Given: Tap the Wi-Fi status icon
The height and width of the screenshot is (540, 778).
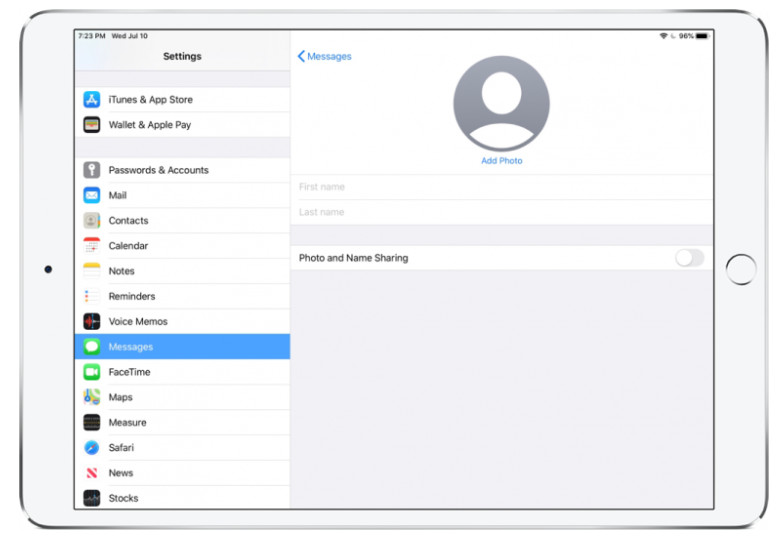Looking at the screenshot, I should (663, 36).
